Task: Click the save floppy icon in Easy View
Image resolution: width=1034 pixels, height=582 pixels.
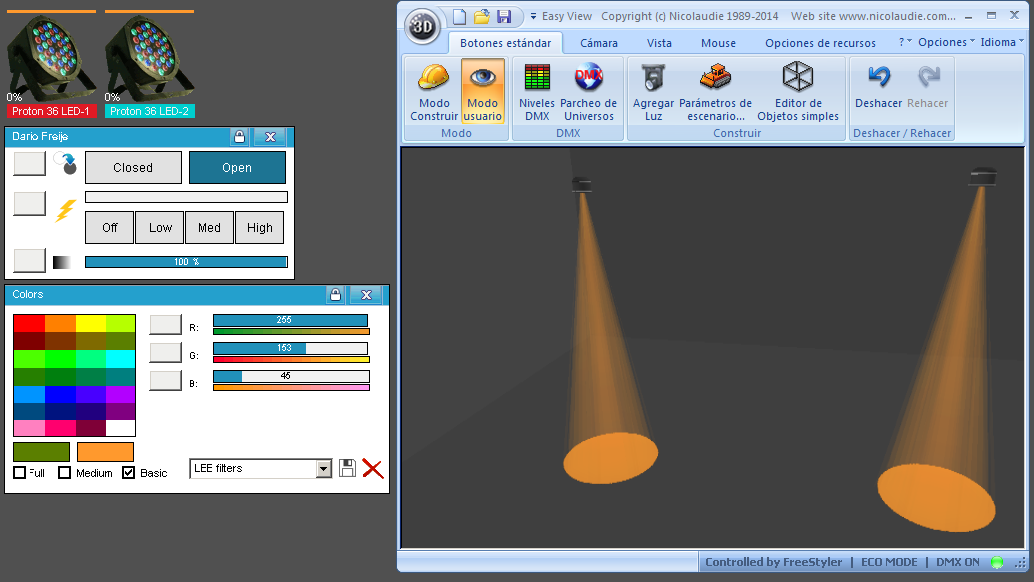Action: [504, 16]
